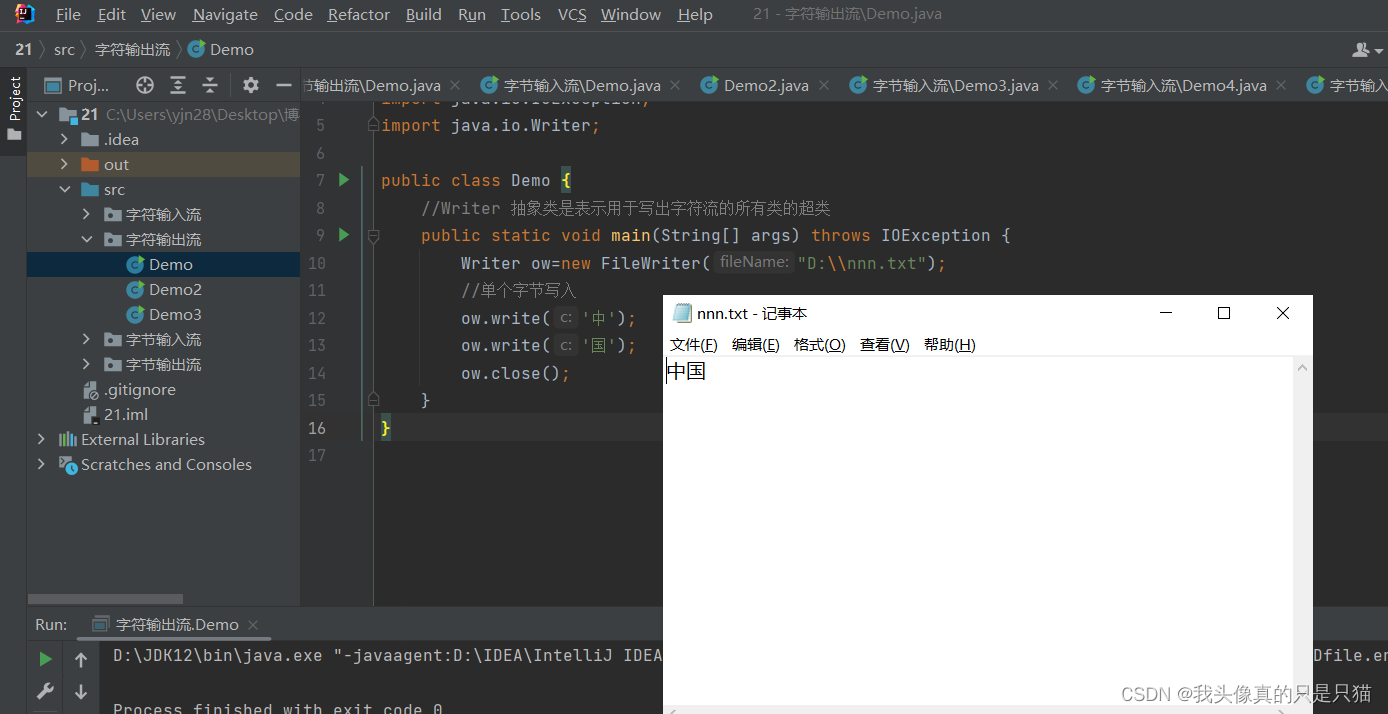Screen dimensions: 1388x714
Task: Click the up arrow in Run panel
Action: coord(81,659)
